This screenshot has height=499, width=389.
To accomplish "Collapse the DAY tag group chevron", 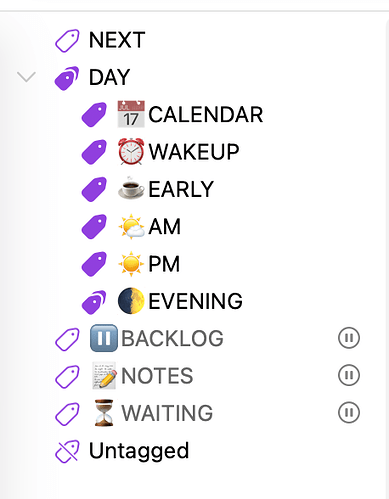I will 26,77.
